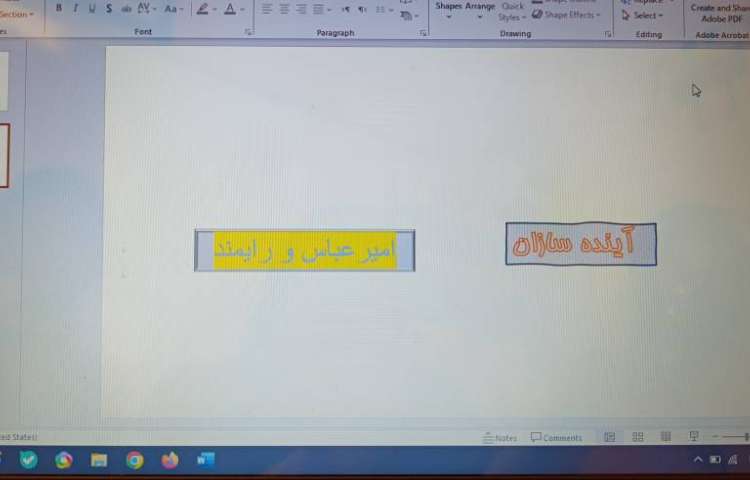Click the Comments button in status bar
The image size is (750, 480).
(556, 438)
